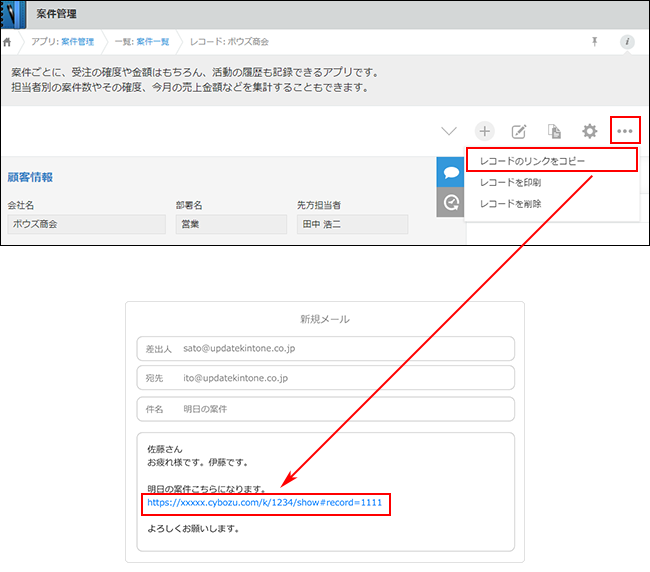Click the 宛先 recipient field
Image resolution: width=650 pixels, height=572 pixels.
click(x=326, y=378)
